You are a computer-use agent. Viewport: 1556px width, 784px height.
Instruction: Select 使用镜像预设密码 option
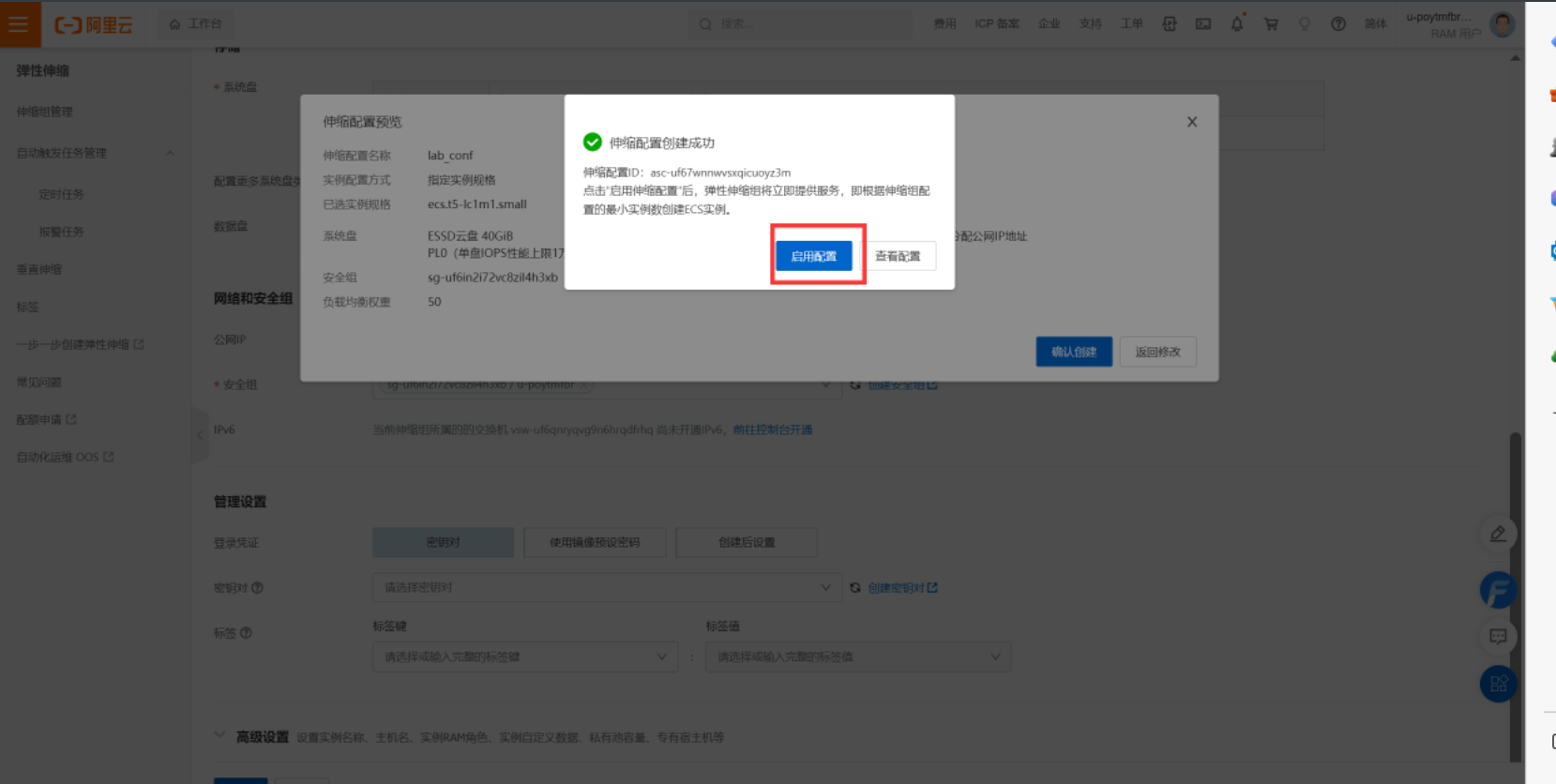(595, 542)
